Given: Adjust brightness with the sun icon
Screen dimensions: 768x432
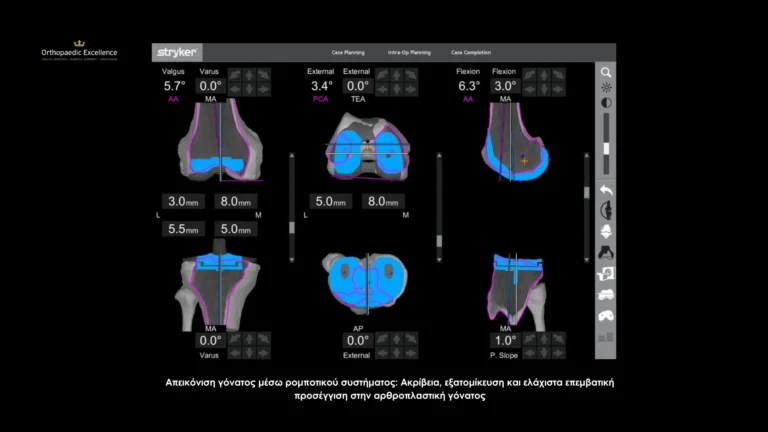Looking at the screenshot, I should tap(606, 88).
